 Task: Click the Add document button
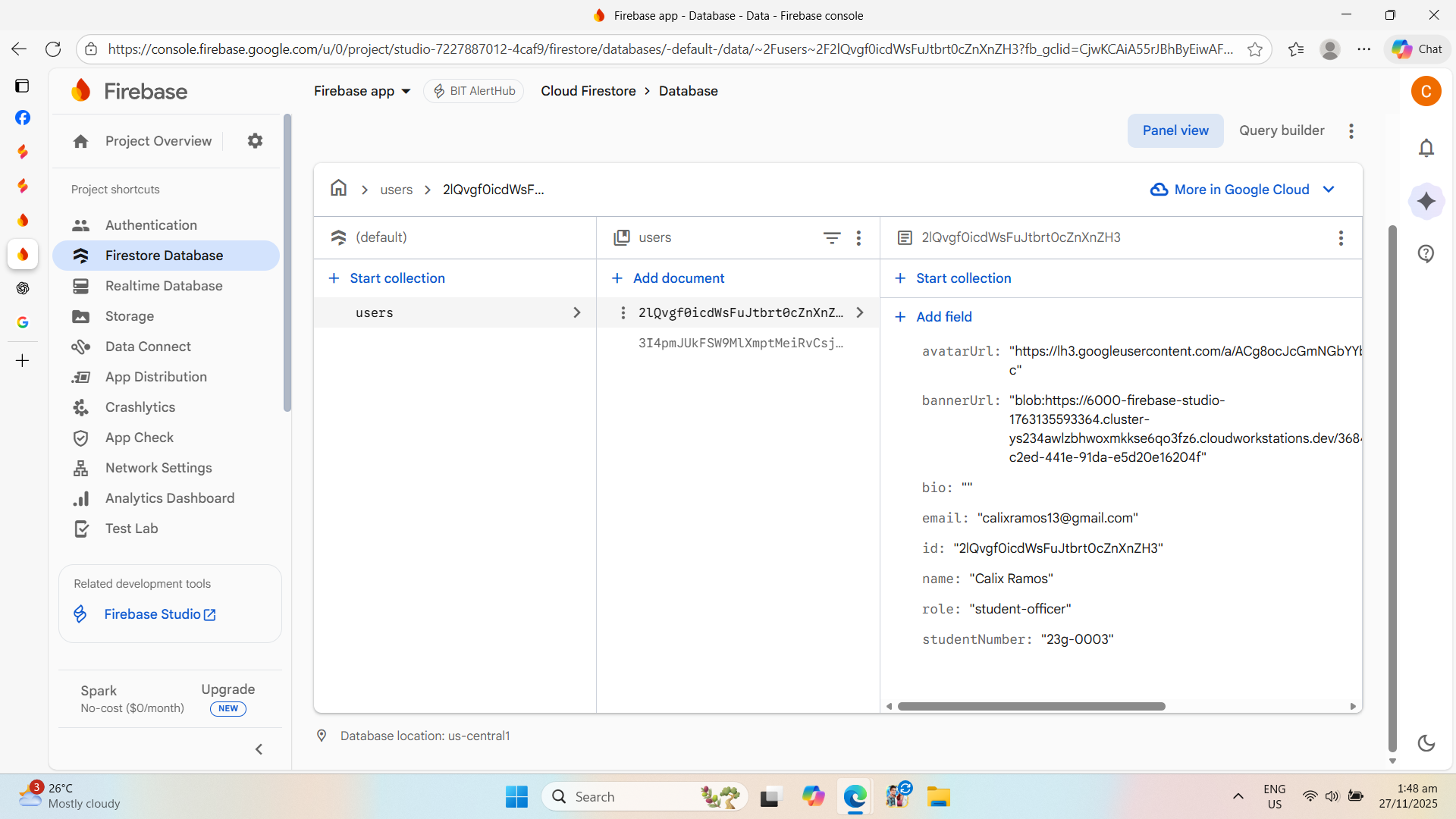coord(668,278)
